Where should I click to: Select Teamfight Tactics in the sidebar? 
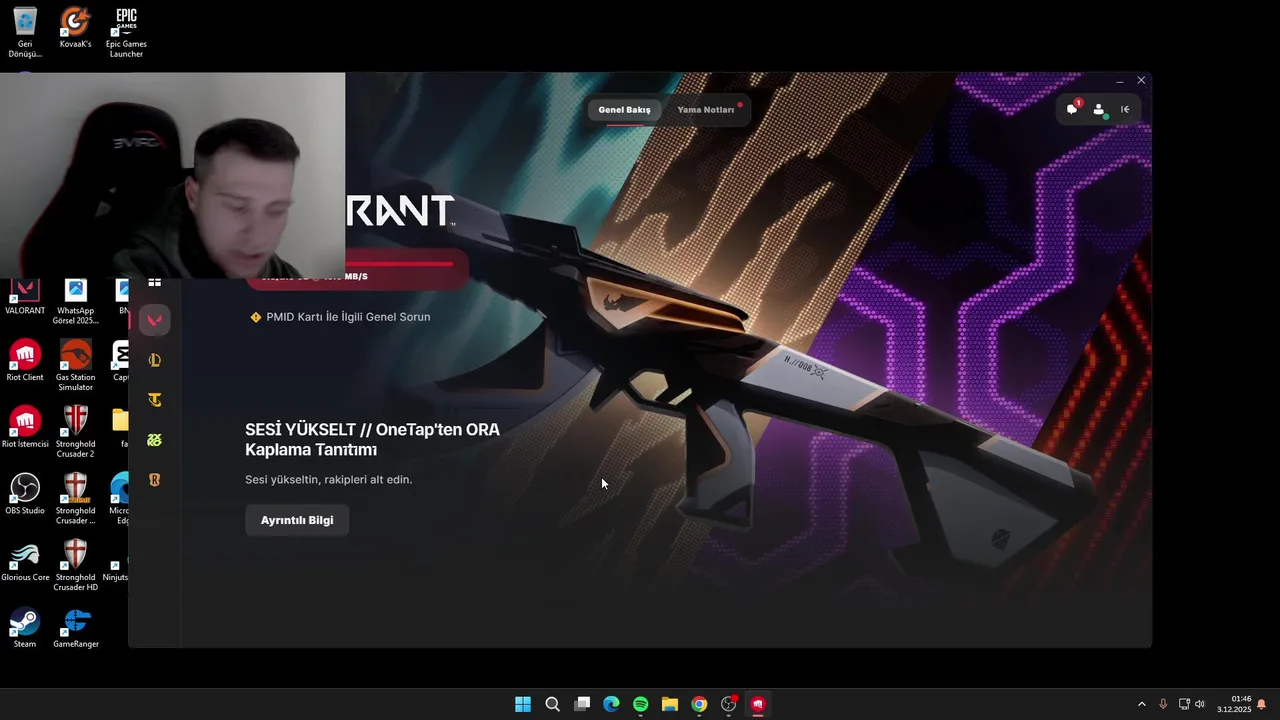(x=155, y=400)
